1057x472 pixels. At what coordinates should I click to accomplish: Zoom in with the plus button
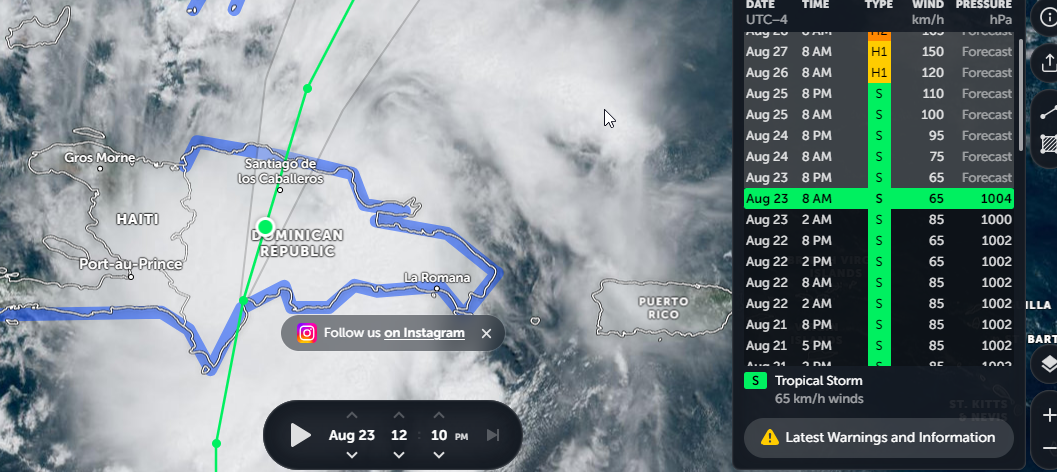(1047, 415)
